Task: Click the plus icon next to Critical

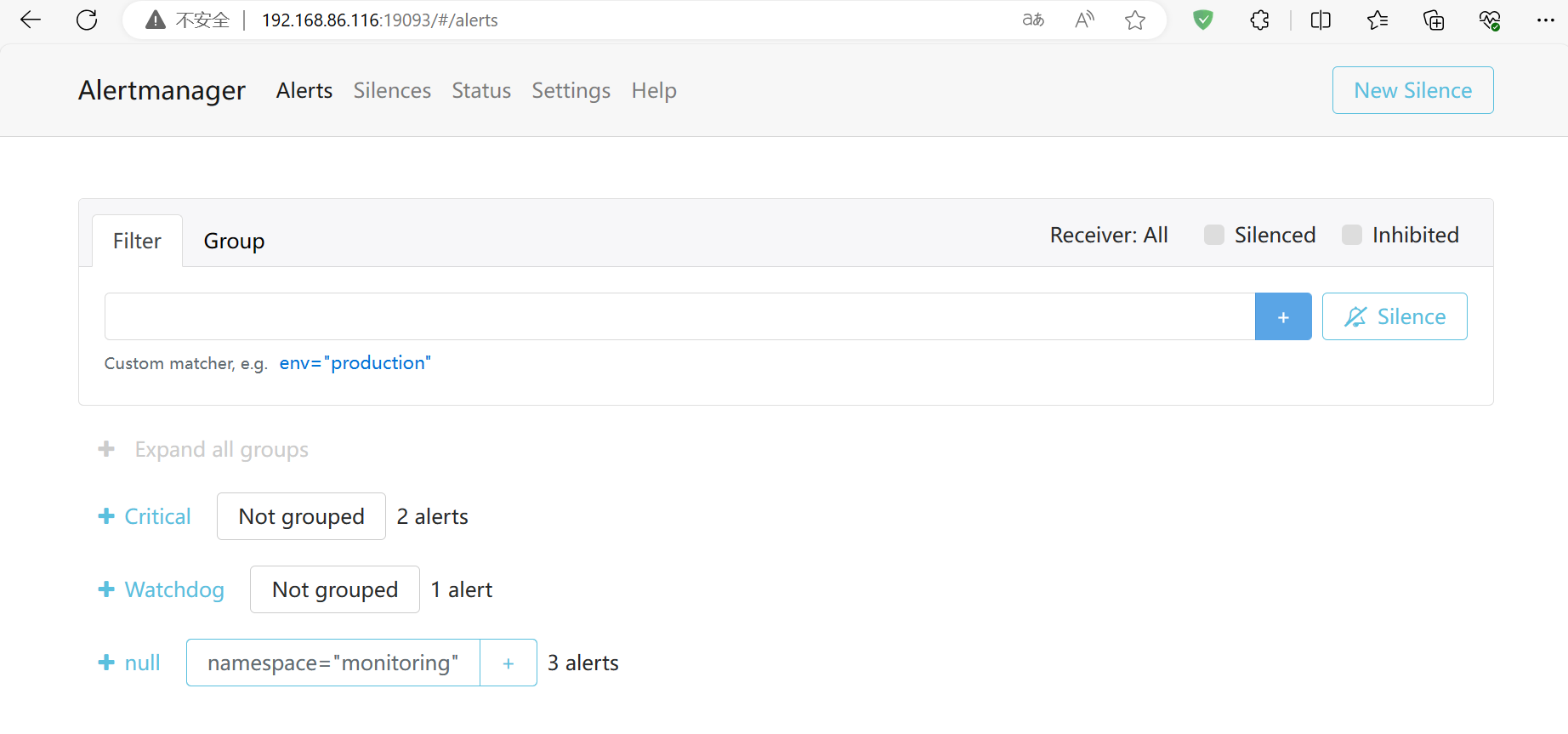Action: [106, 516]
